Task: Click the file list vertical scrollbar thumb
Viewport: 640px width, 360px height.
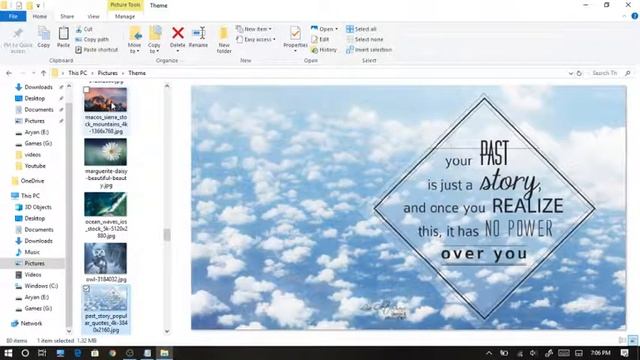Action: point(167,234)
